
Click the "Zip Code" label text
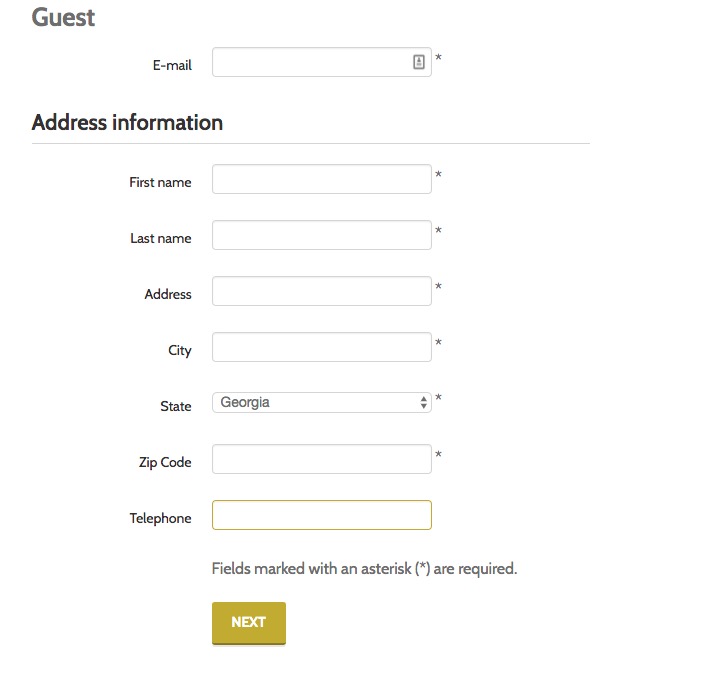(165, 463)
